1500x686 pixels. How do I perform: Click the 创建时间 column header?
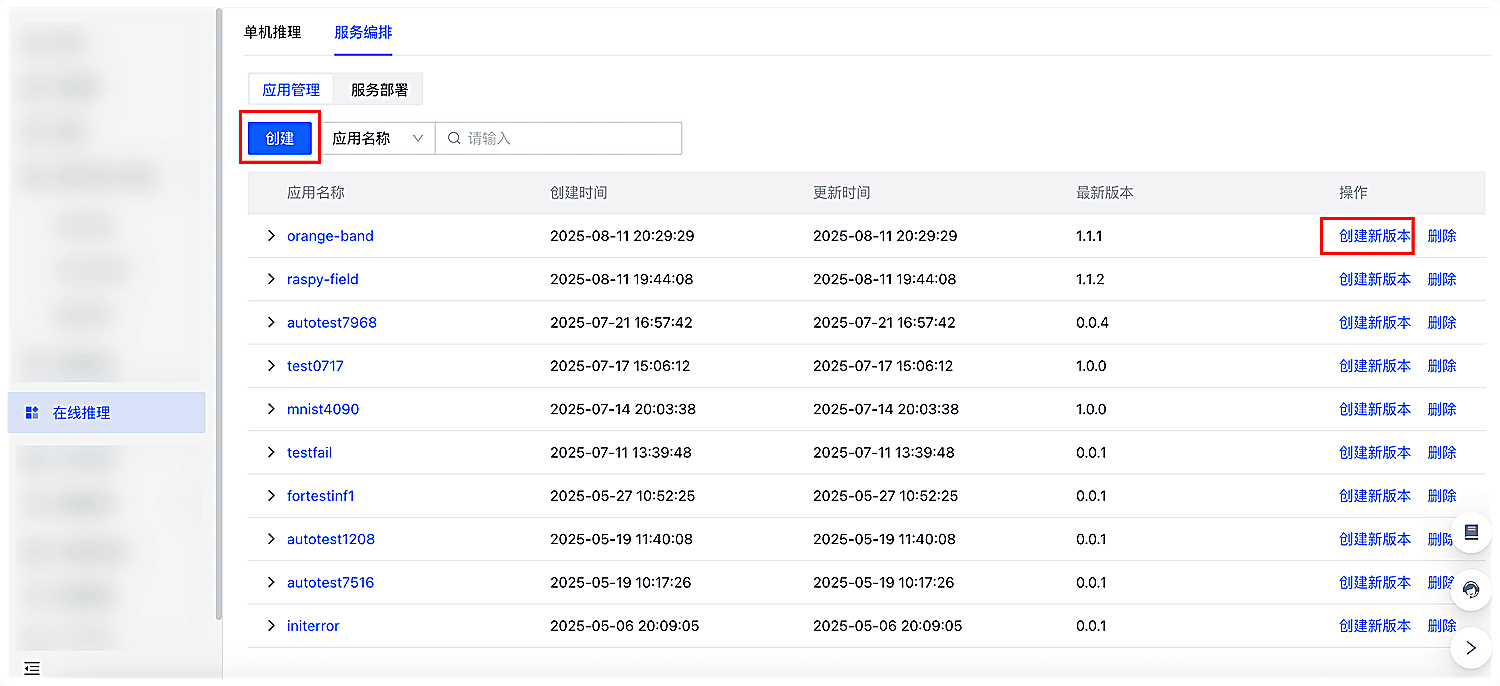[x=579, y=192]
